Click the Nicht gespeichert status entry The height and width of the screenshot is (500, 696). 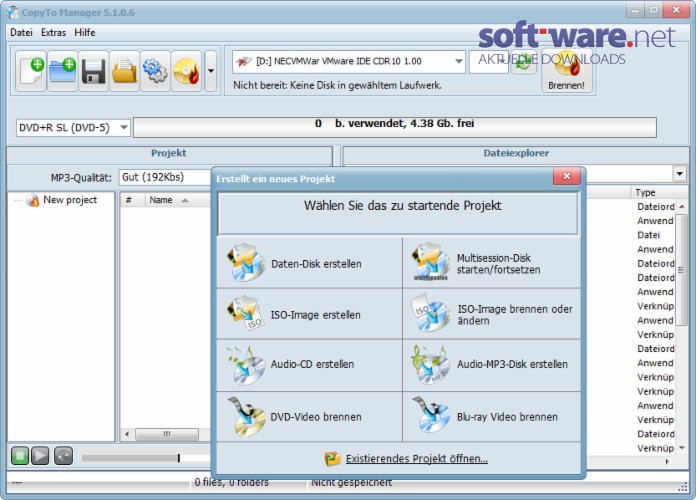pos(352,482)
